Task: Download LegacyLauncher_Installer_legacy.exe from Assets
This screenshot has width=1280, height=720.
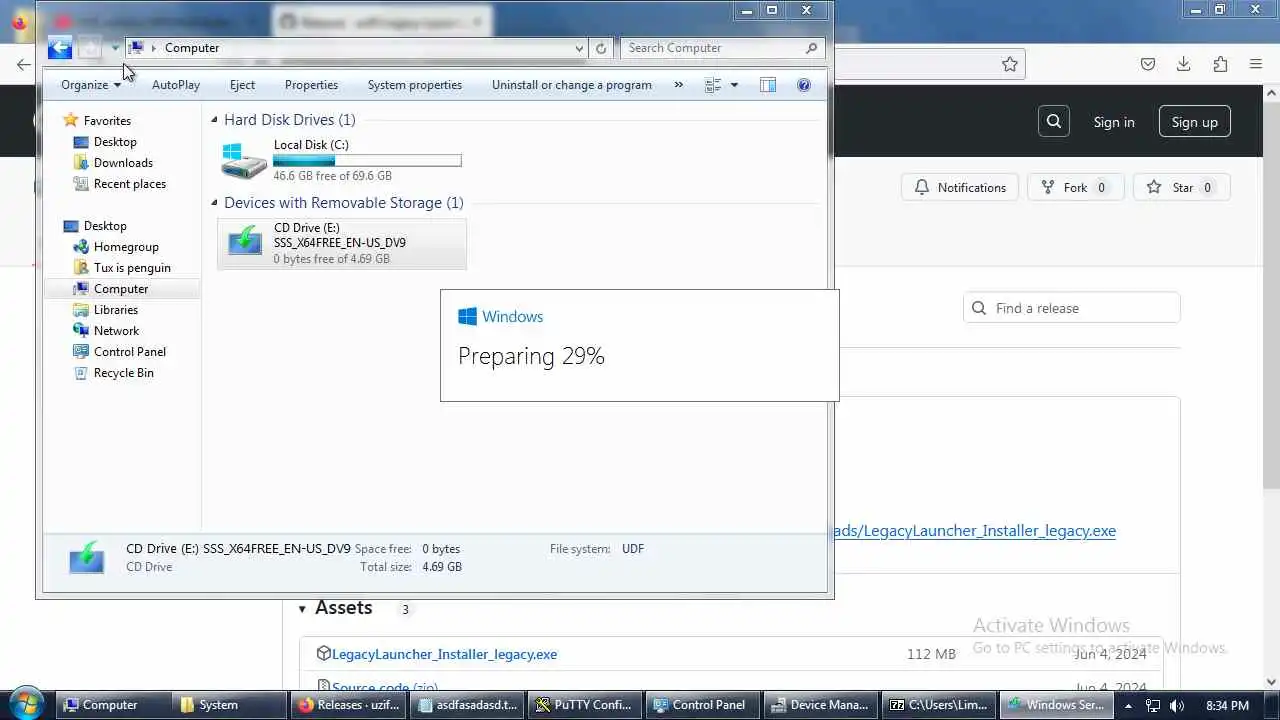Action: [444, 654]
